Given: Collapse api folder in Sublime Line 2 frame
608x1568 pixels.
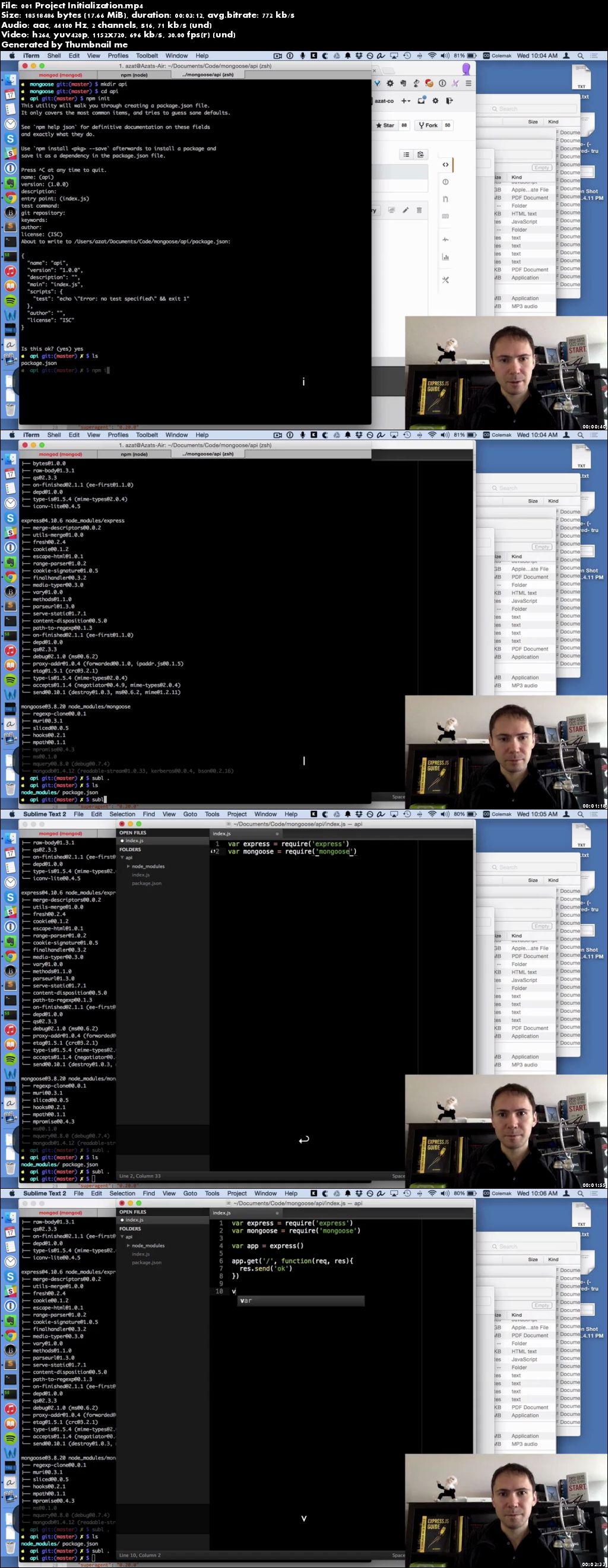Looking at the screenshot, I should click(122, 858).
